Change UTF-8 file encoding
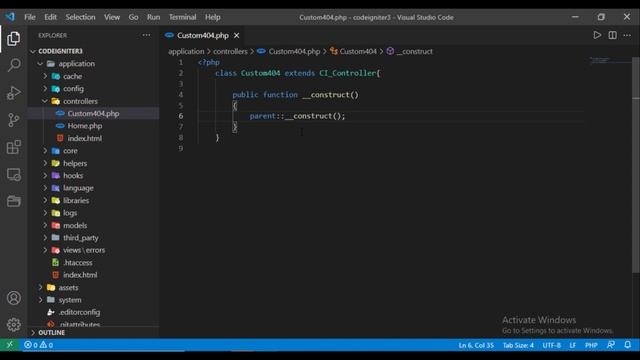This screenshot has width=640, height=360. 551,345
